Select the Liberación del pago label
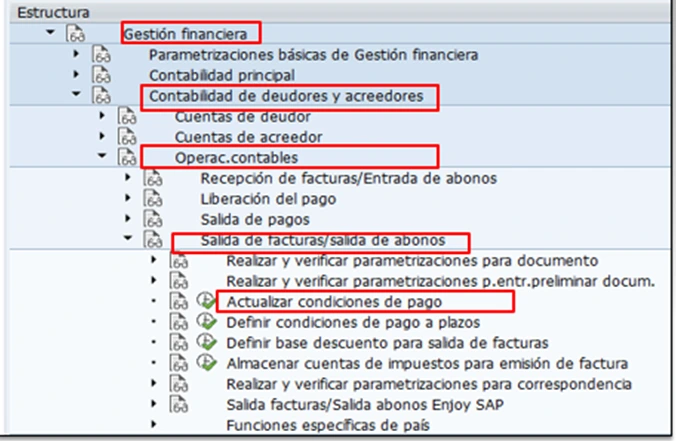Screen dimensions: 676x441 coord(268,199)
